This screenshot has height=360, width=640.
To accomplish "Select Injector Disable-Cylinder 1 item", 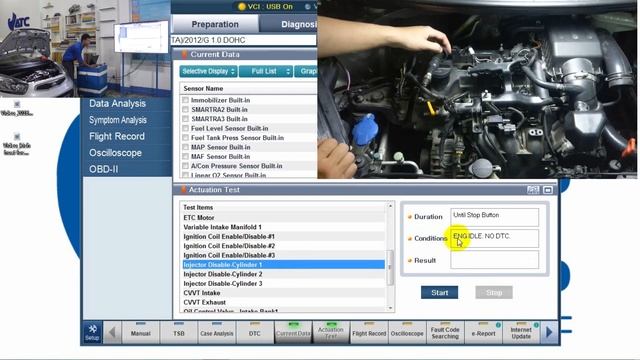I will [x=284, y=264].
